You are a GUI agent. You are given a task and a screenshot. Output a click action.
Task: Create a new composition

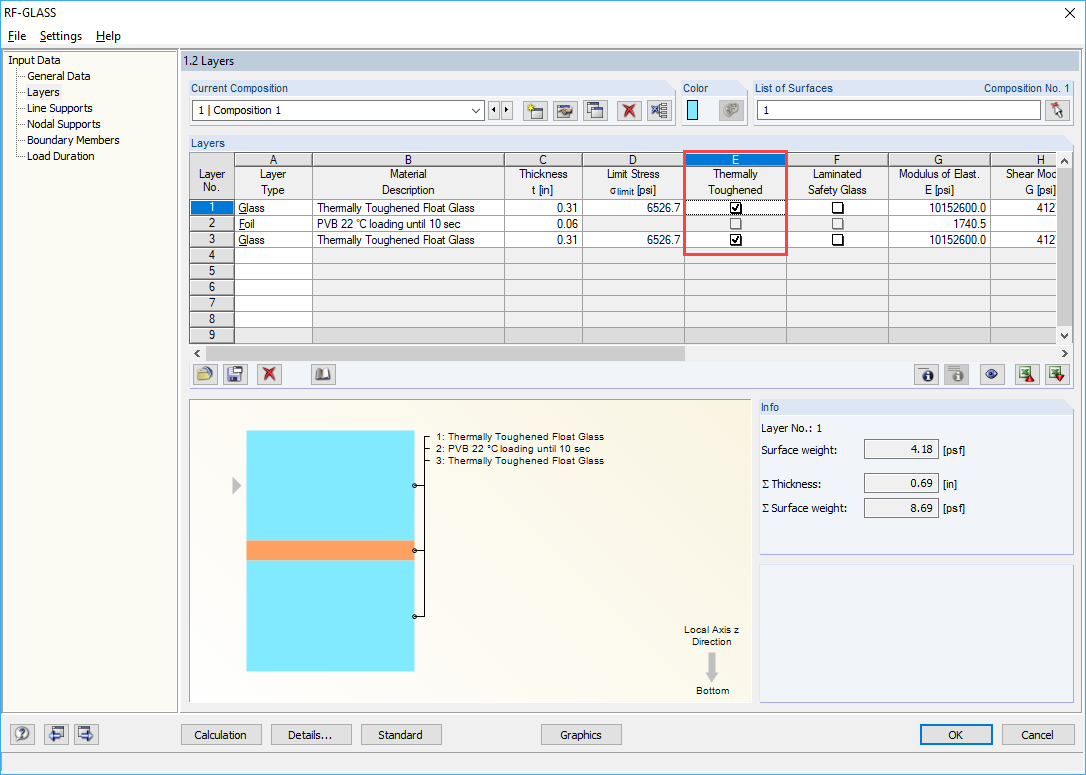point(535,110)
